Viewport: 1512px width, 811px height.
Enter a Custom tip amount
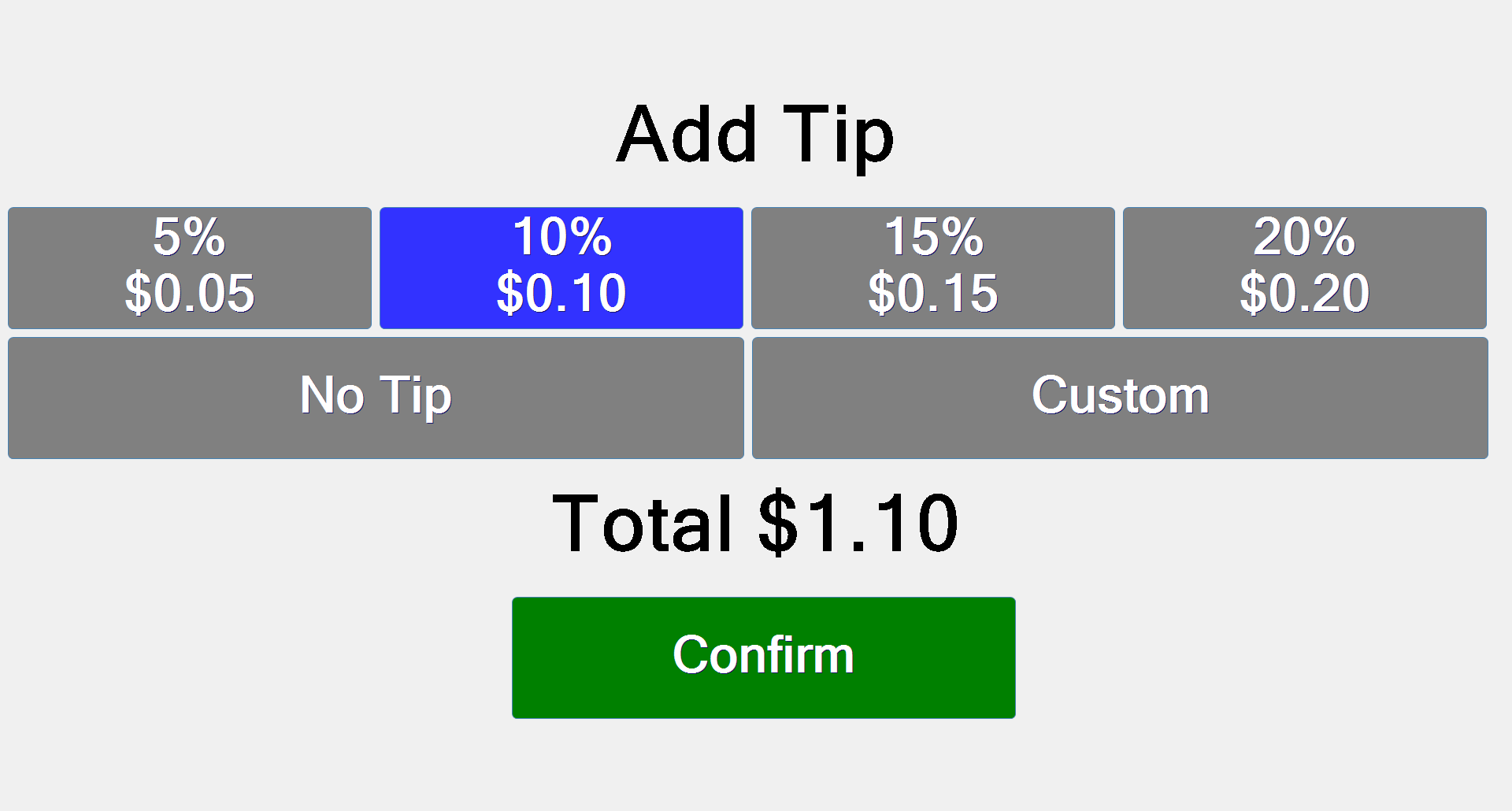coord(1120,398)
